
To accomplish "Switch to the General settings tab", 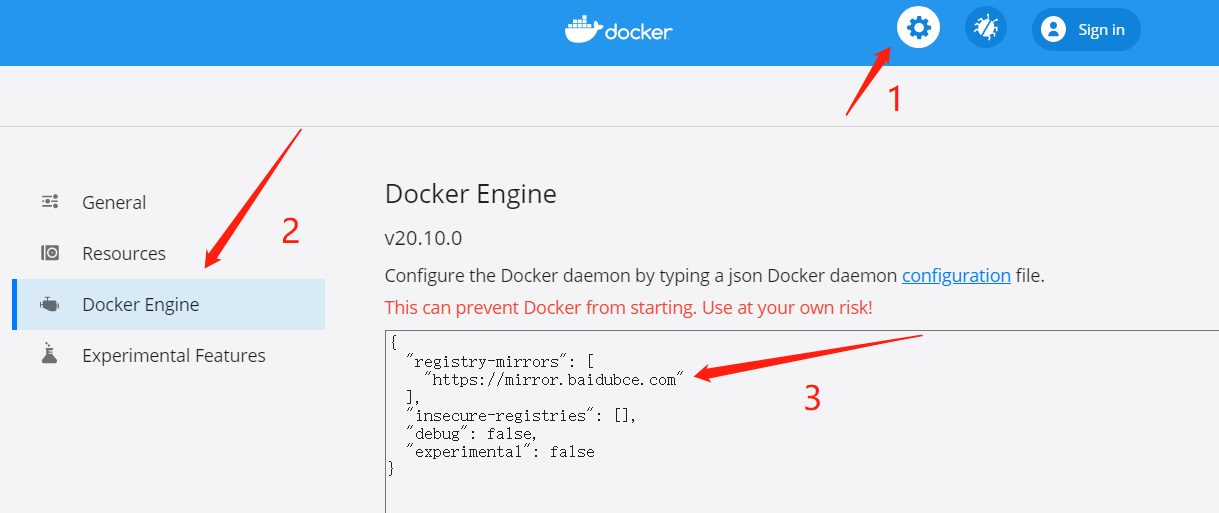I will [114, 202].
